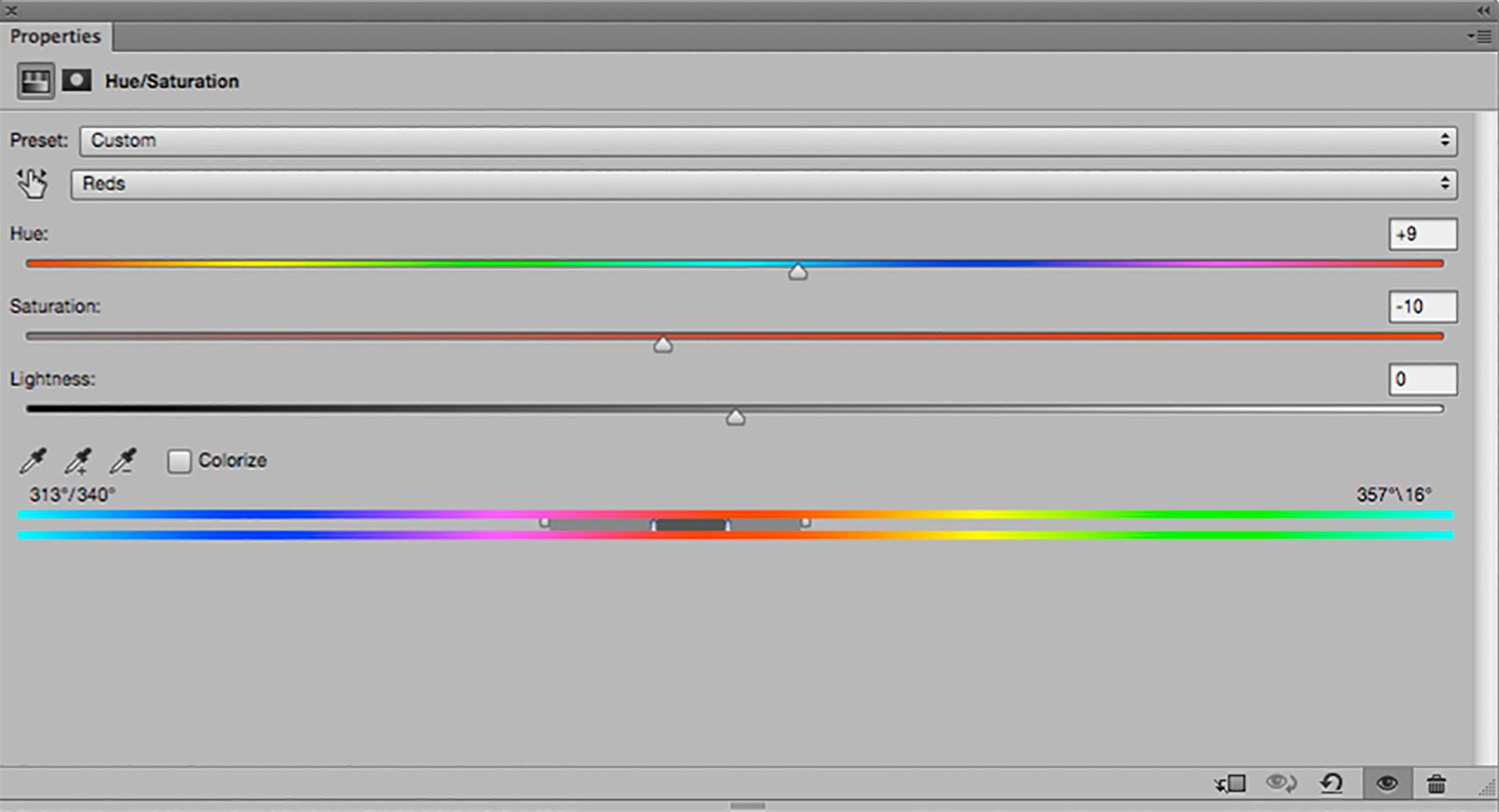Select the Add to Sample eyedropper
The height and width of the screenshot is (812, 1499).
coord(78,461)
